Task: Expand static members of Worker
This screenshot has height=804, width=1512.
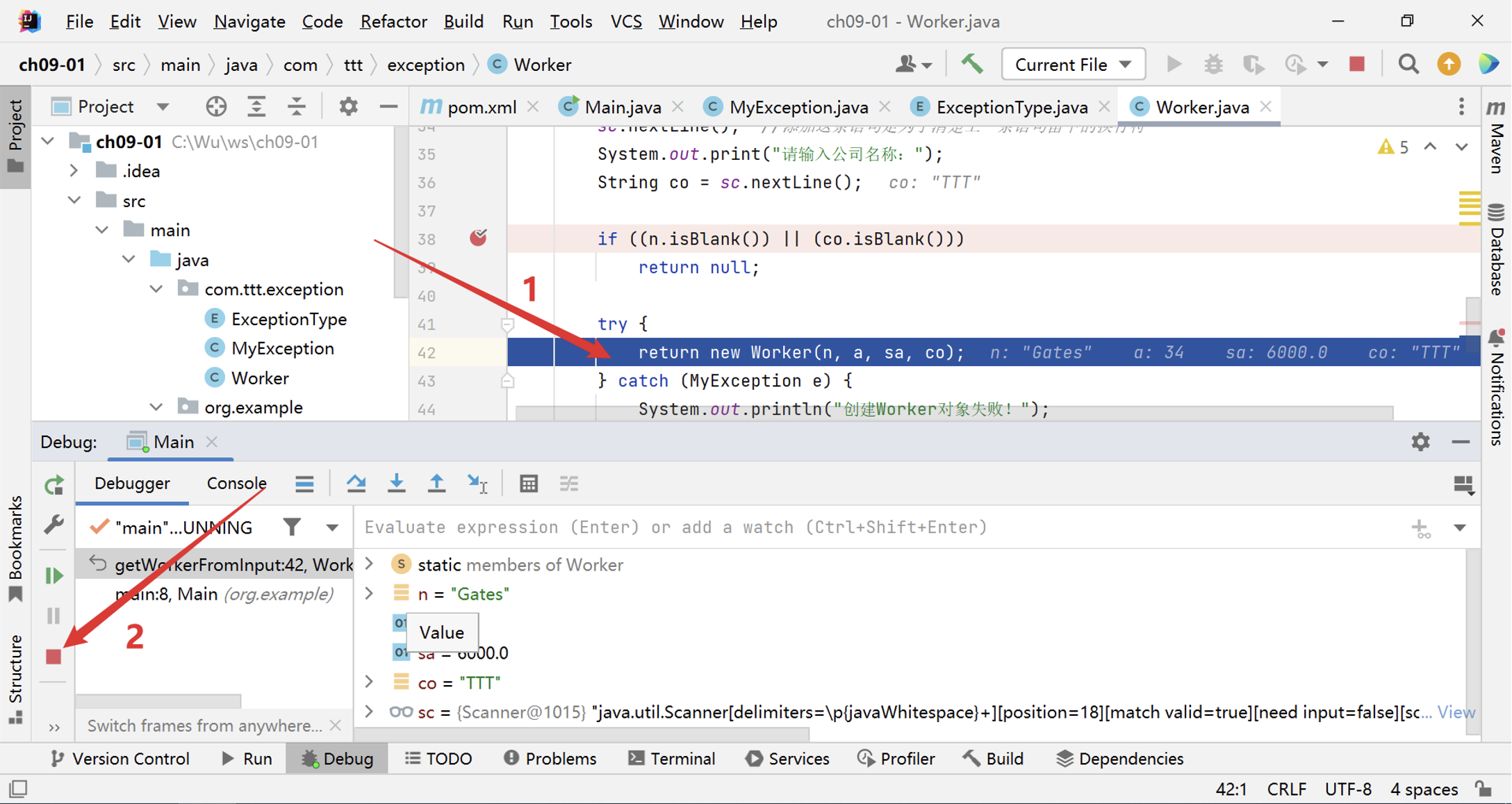Action: [x=370, y=564]
